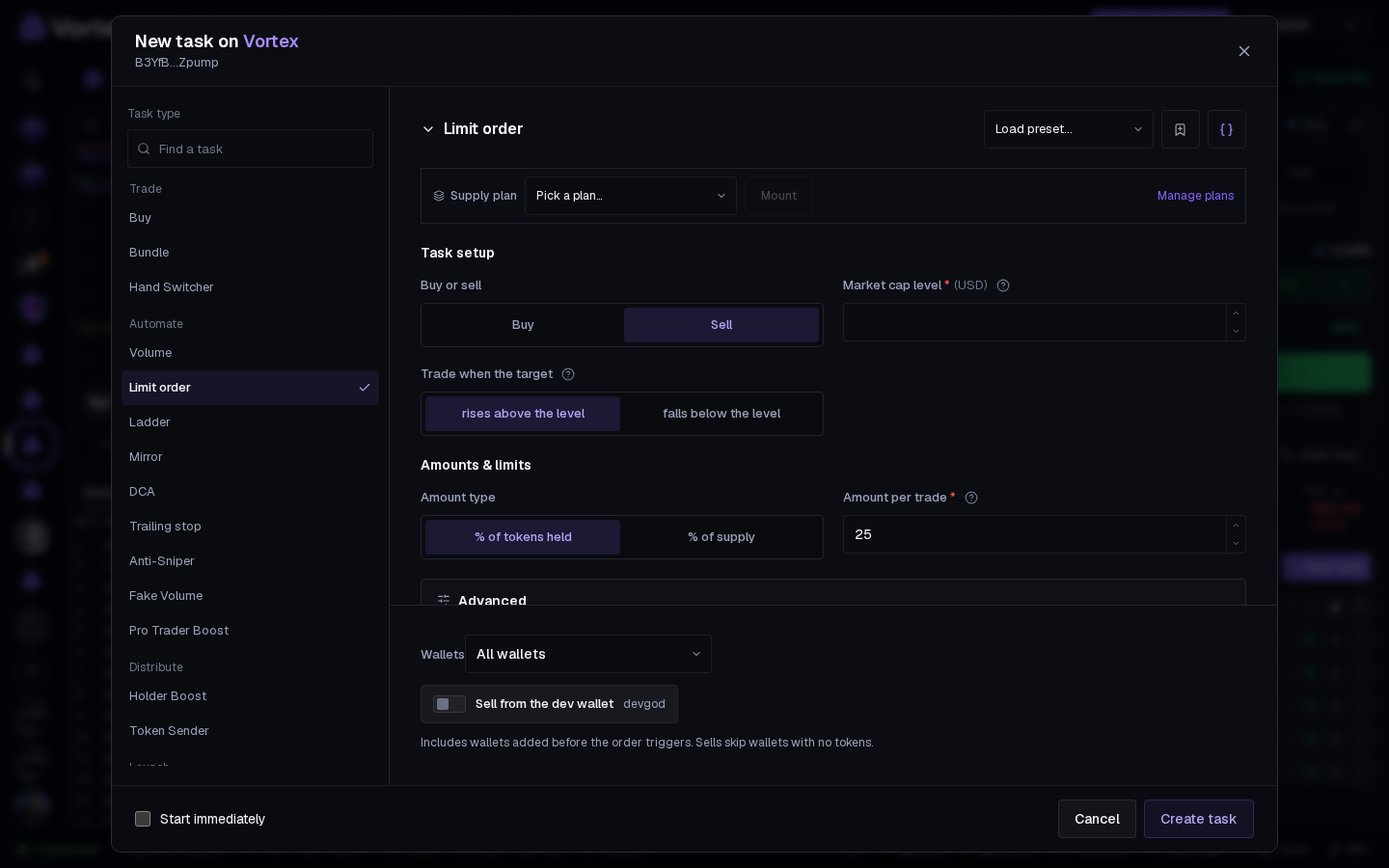Check the Start immediately checkbox
This screenshot has width=1389, height=868.
(143, 819)
